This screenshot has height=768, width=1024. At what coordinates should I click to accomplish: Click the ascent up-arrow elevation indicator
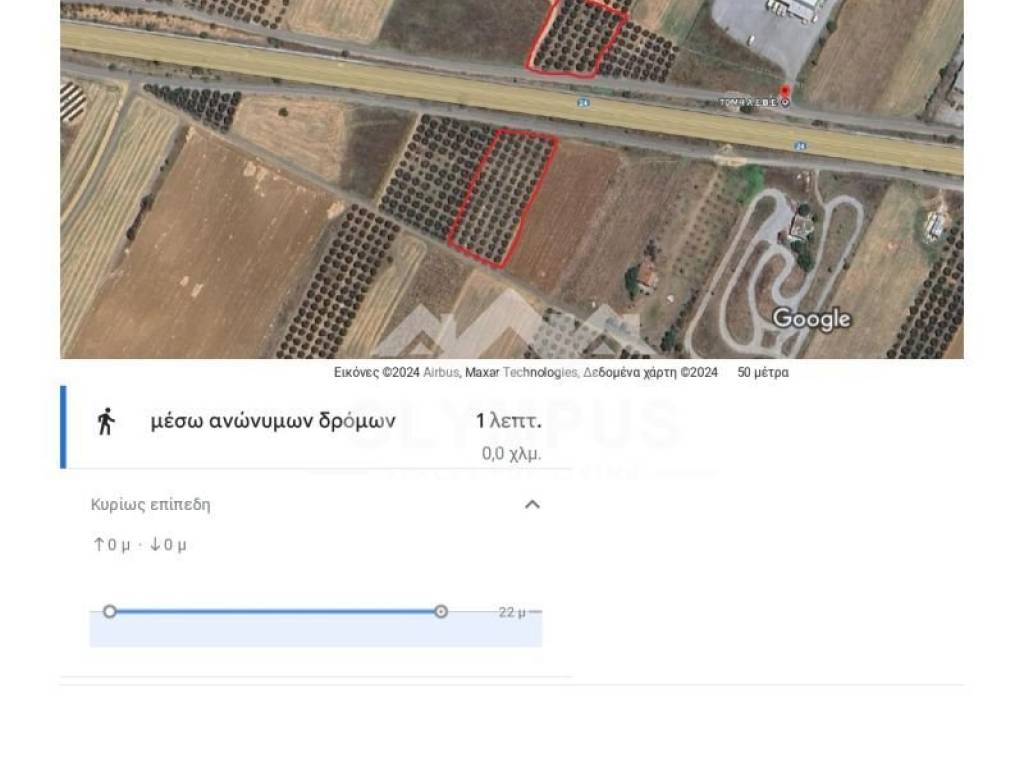[99, 545]
